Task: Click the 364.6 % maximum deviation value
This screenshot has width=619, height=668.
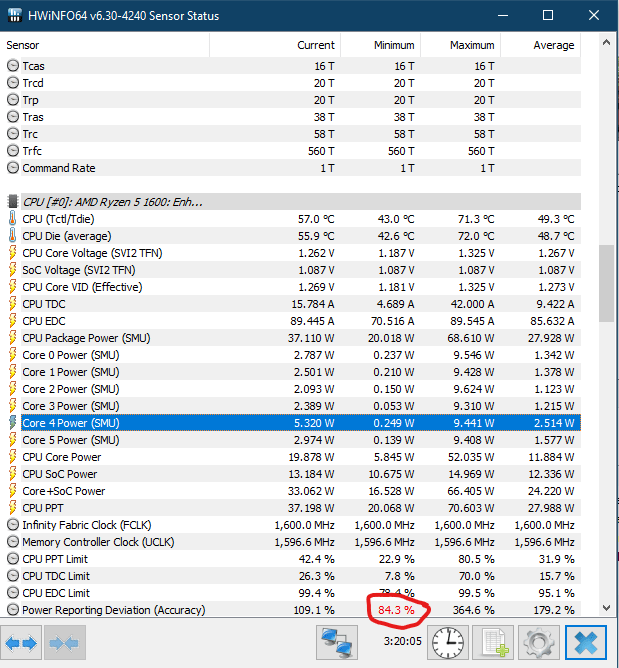Action: [473, 610]
